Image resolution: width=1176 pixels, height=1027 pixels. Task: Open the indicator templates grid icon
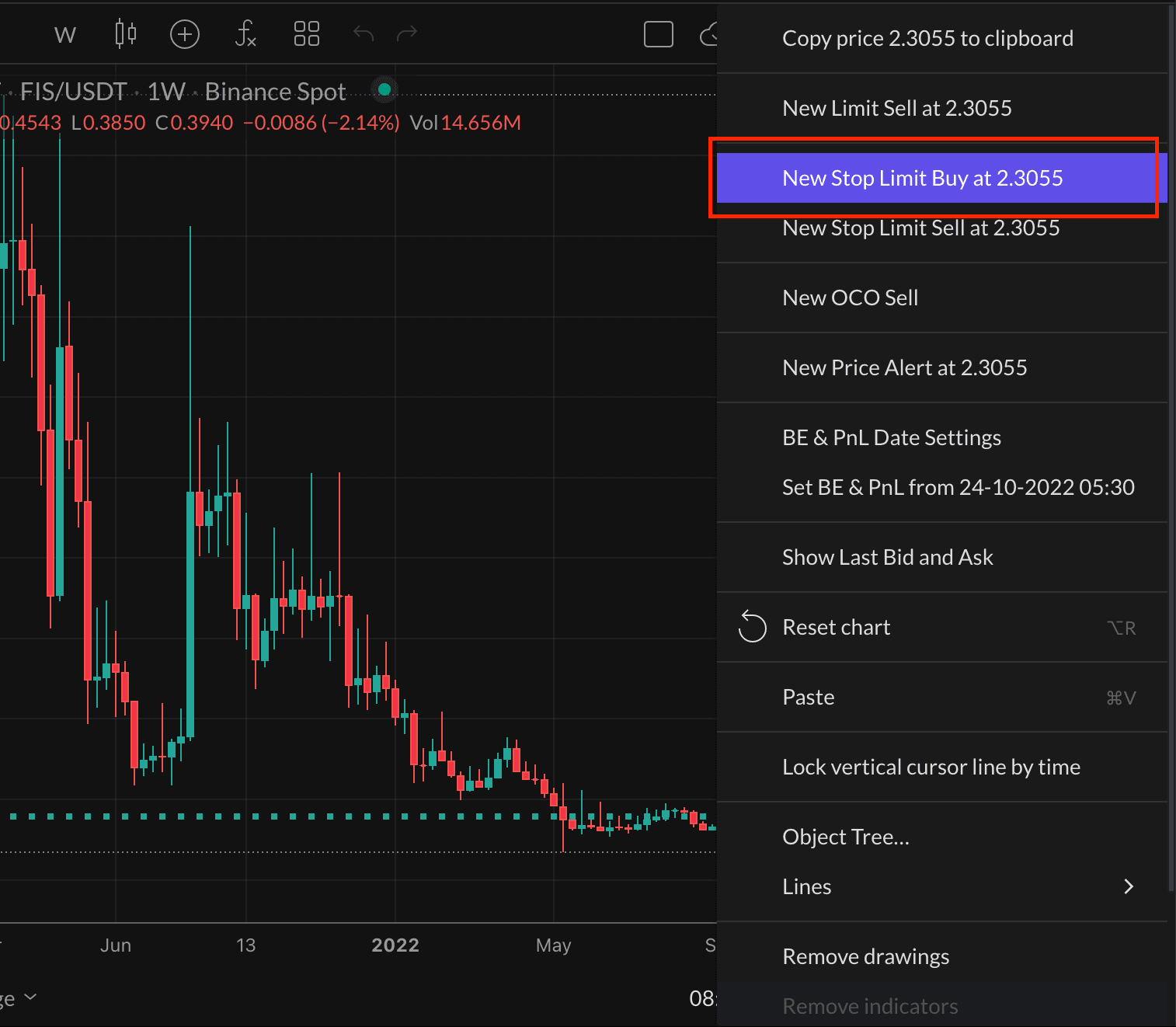[x=307, y=34]
